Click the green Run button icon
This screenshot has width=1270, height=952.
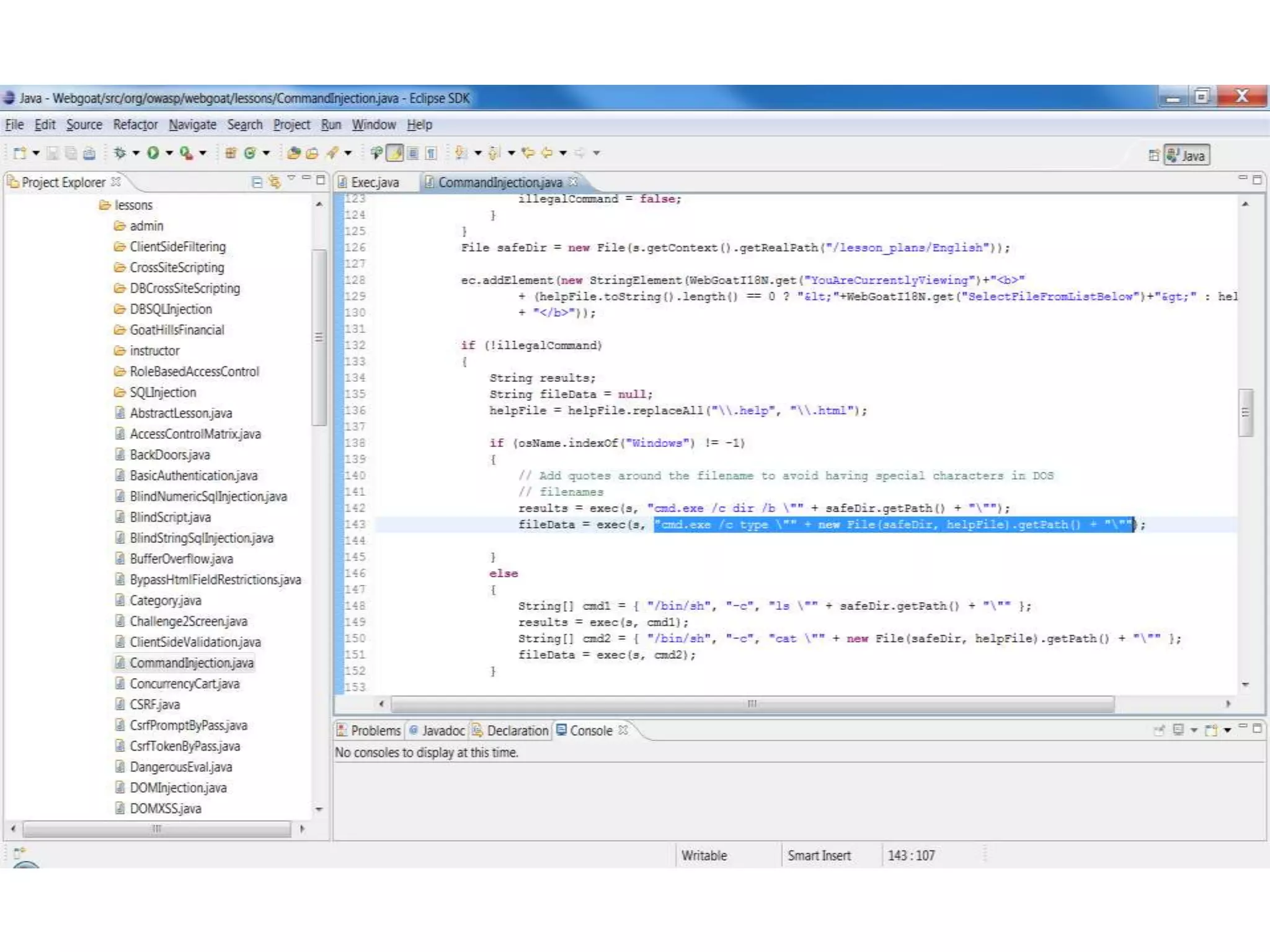tap(153, 152)
